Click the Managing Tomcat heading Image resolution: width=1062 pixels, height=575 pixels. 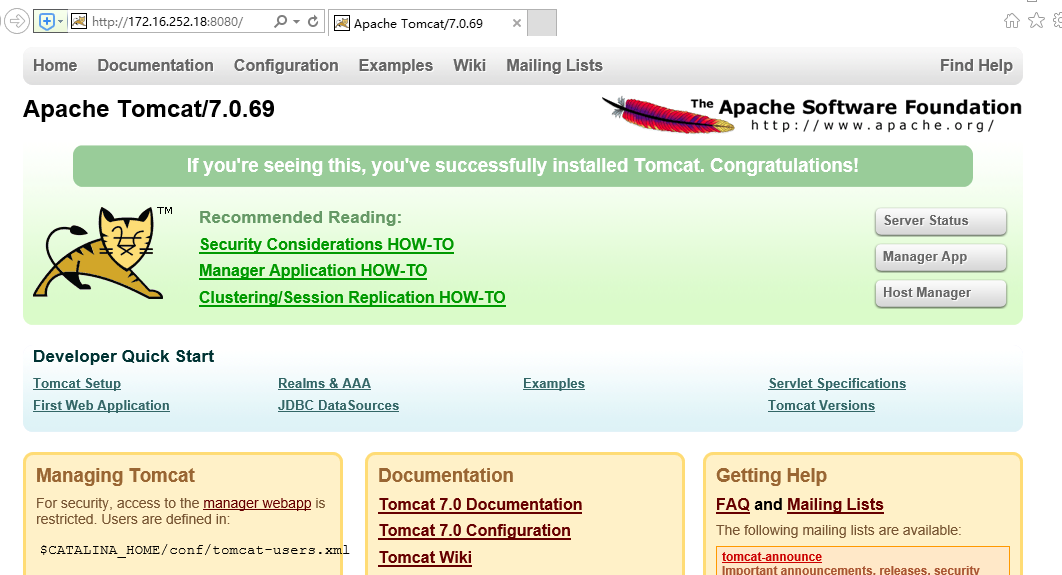[115, 475]
